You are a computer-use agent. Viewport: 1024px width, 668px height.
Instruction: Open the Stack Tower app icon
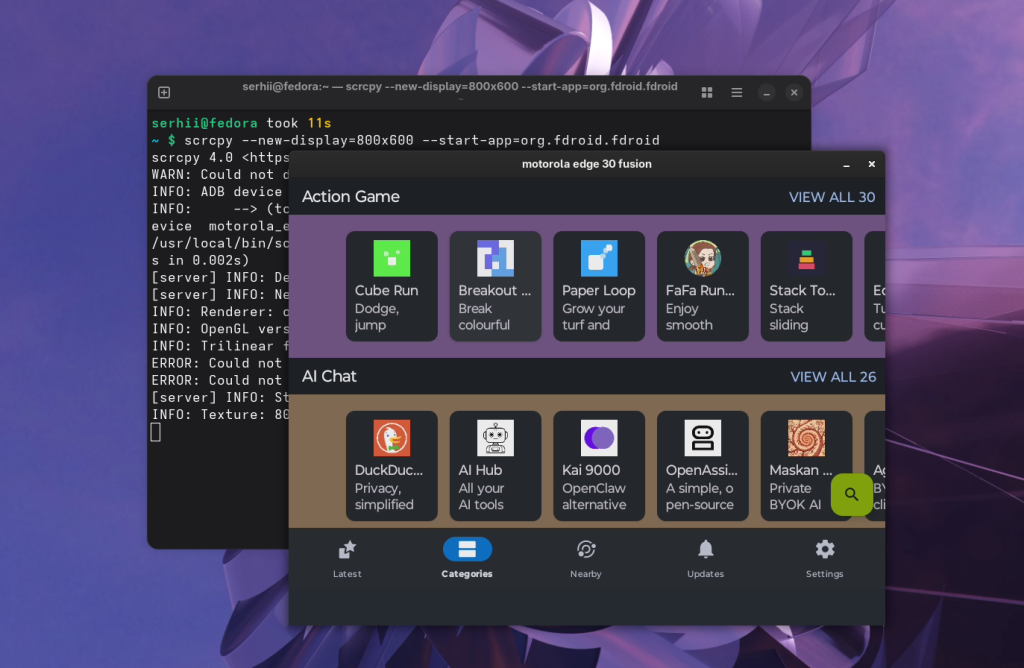(807, 258)
